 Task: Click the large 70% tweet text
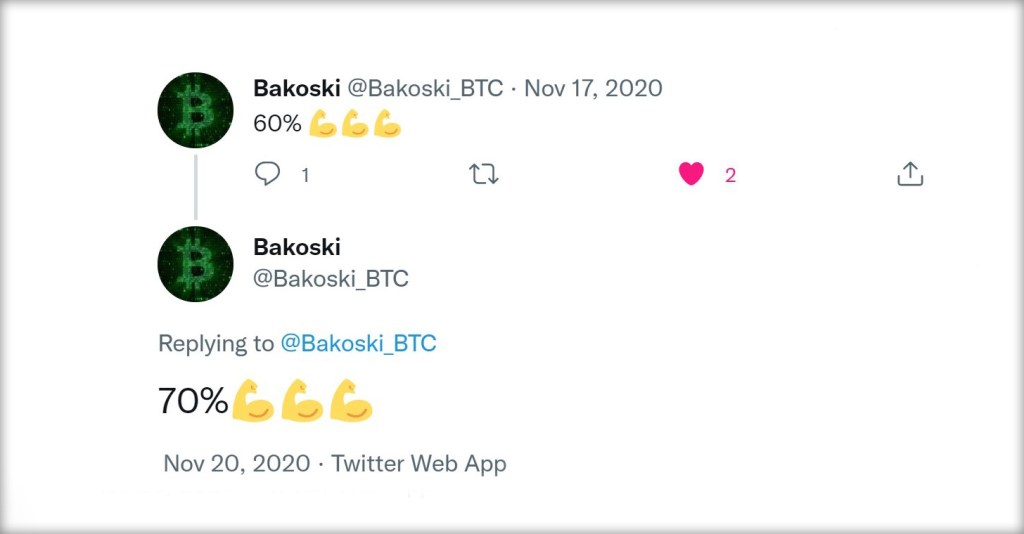coord(194,401)
